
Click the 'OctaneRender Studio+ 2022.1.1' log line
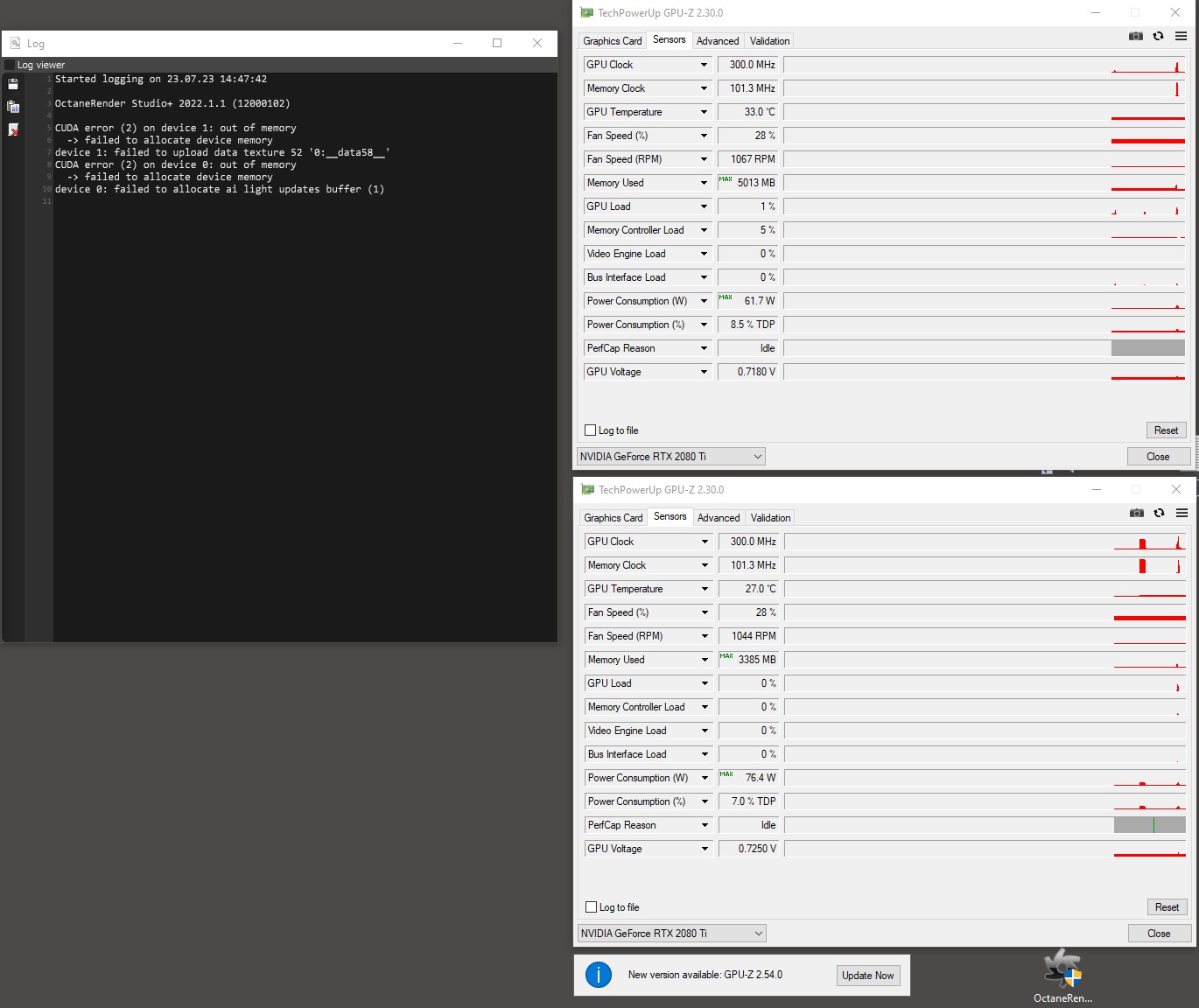coord(172,103)
